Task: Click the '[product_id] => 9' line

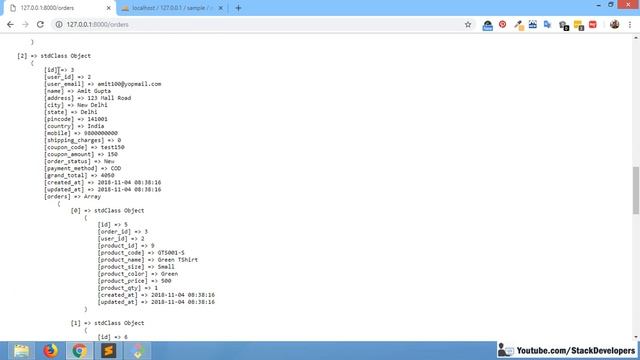Action: click(126, 246)
